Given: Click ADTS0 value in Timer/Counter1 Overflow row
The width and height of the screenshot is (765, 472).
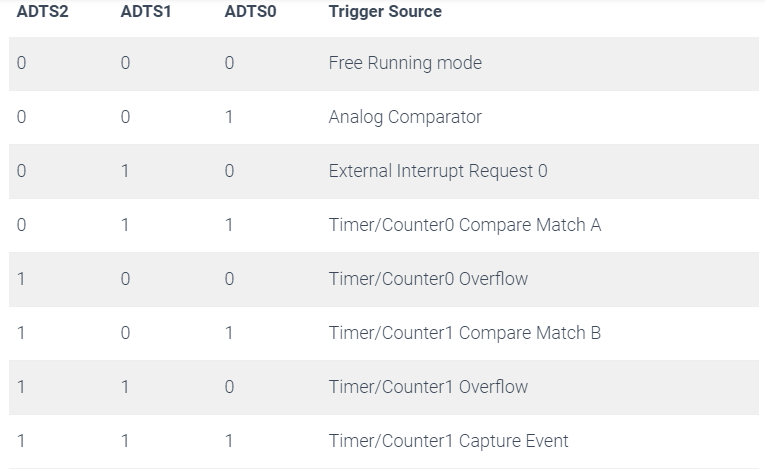Looking at the screenshot, I should point(229,387).
